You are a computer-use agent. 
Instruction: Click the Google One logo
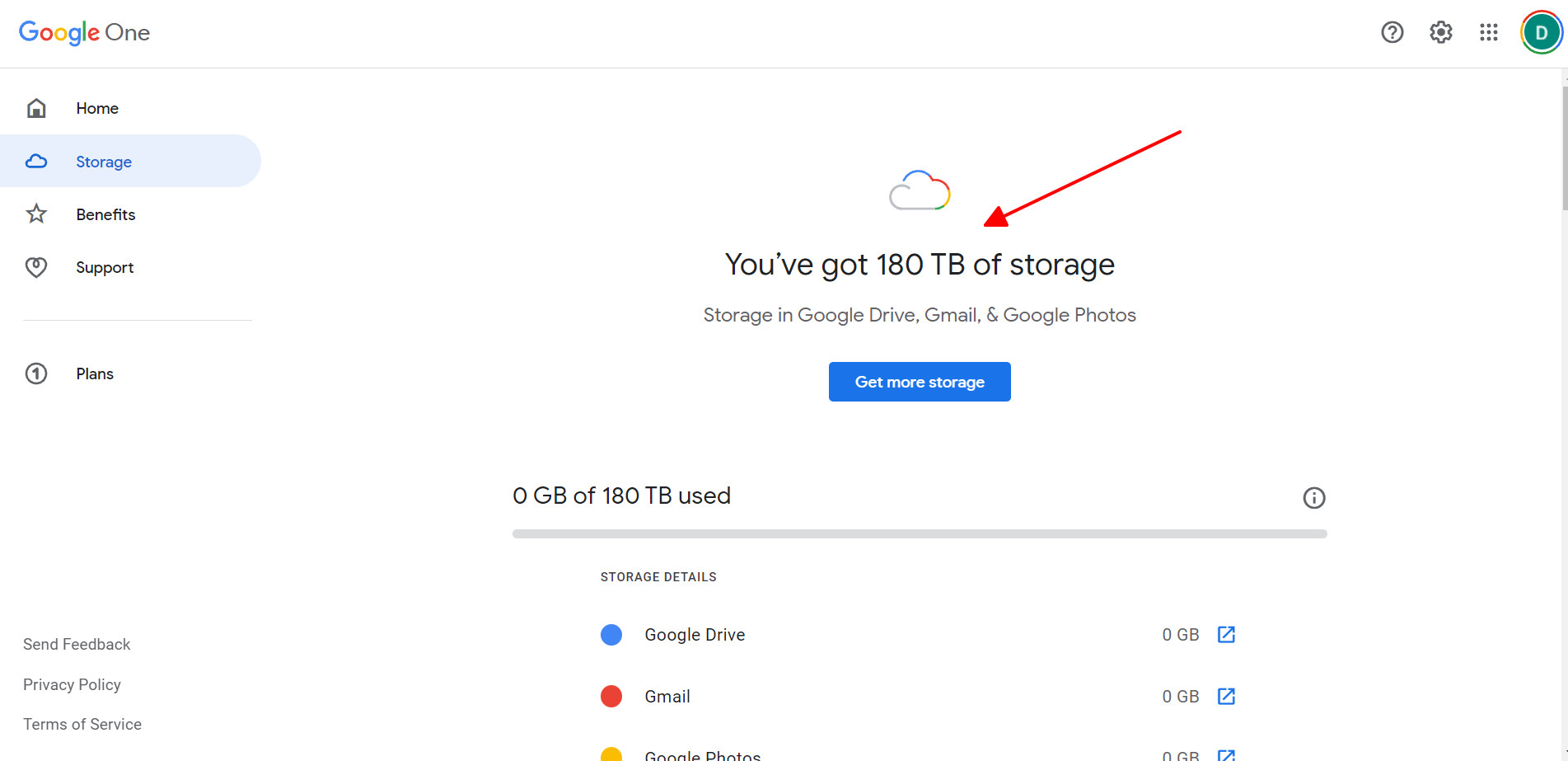tap(84, 32)
